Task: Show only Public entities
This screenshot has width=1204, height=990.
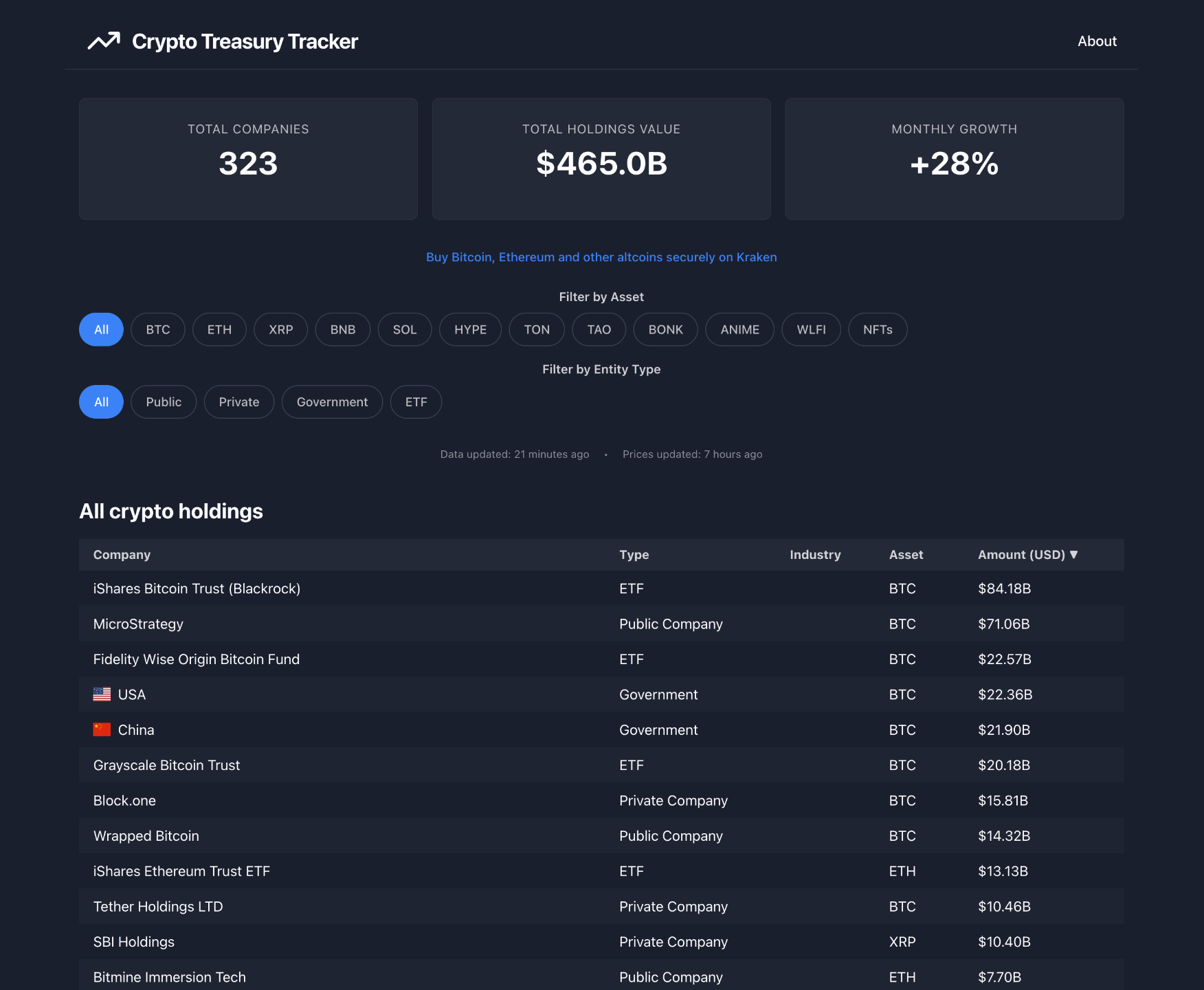Action: (x=164, y=401)
